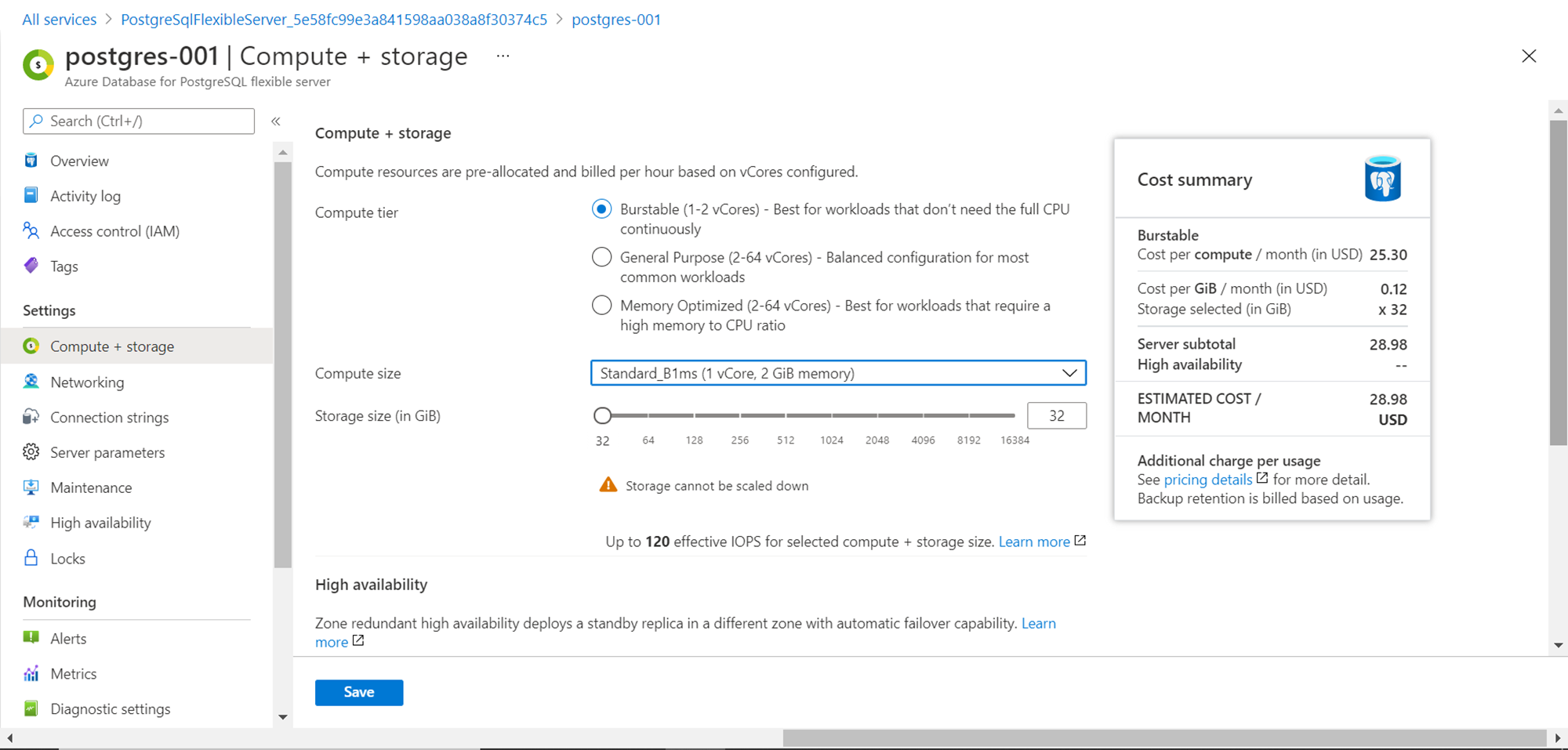Go to Diagnostic settings
This screenshot has width=1568, height=750.
[110, 708]
